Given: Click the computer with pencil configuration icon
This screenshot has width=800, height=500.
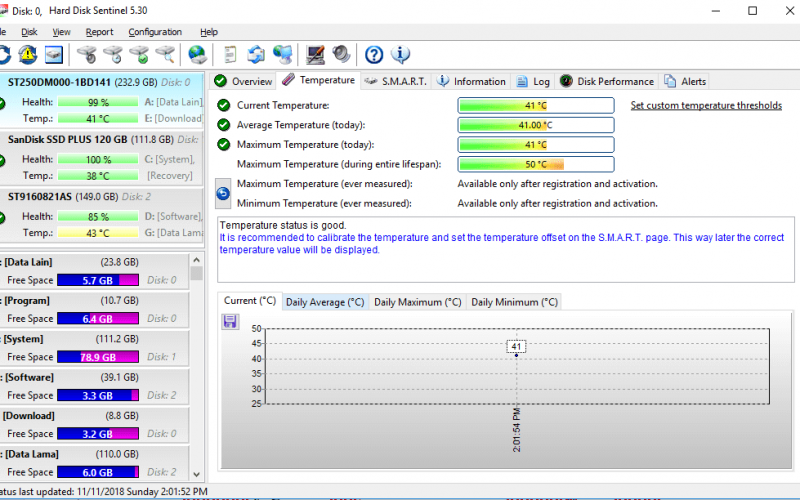Looking at the screenshot, I should (315, 55).
